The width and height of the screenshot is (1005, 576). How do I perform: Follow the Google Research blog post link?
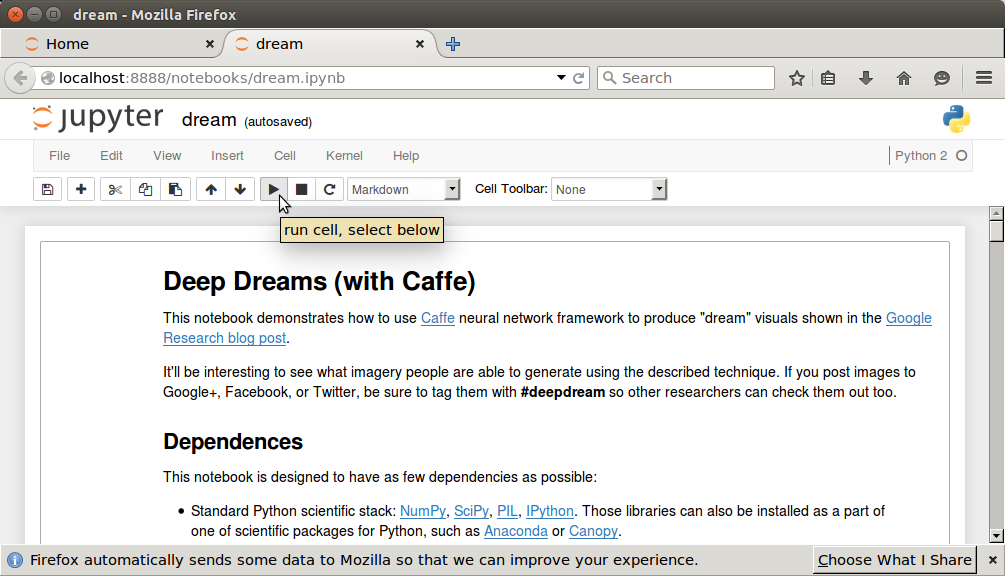(224, 338)
